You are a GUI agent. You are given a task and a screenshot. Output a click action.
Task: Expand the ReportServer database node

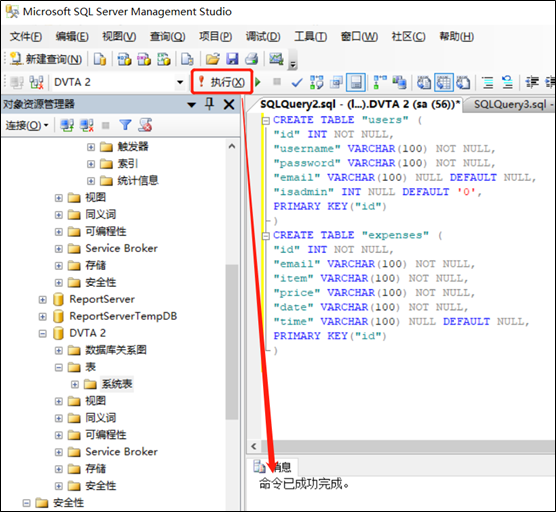pyautogui.click(x=43, y=300)
